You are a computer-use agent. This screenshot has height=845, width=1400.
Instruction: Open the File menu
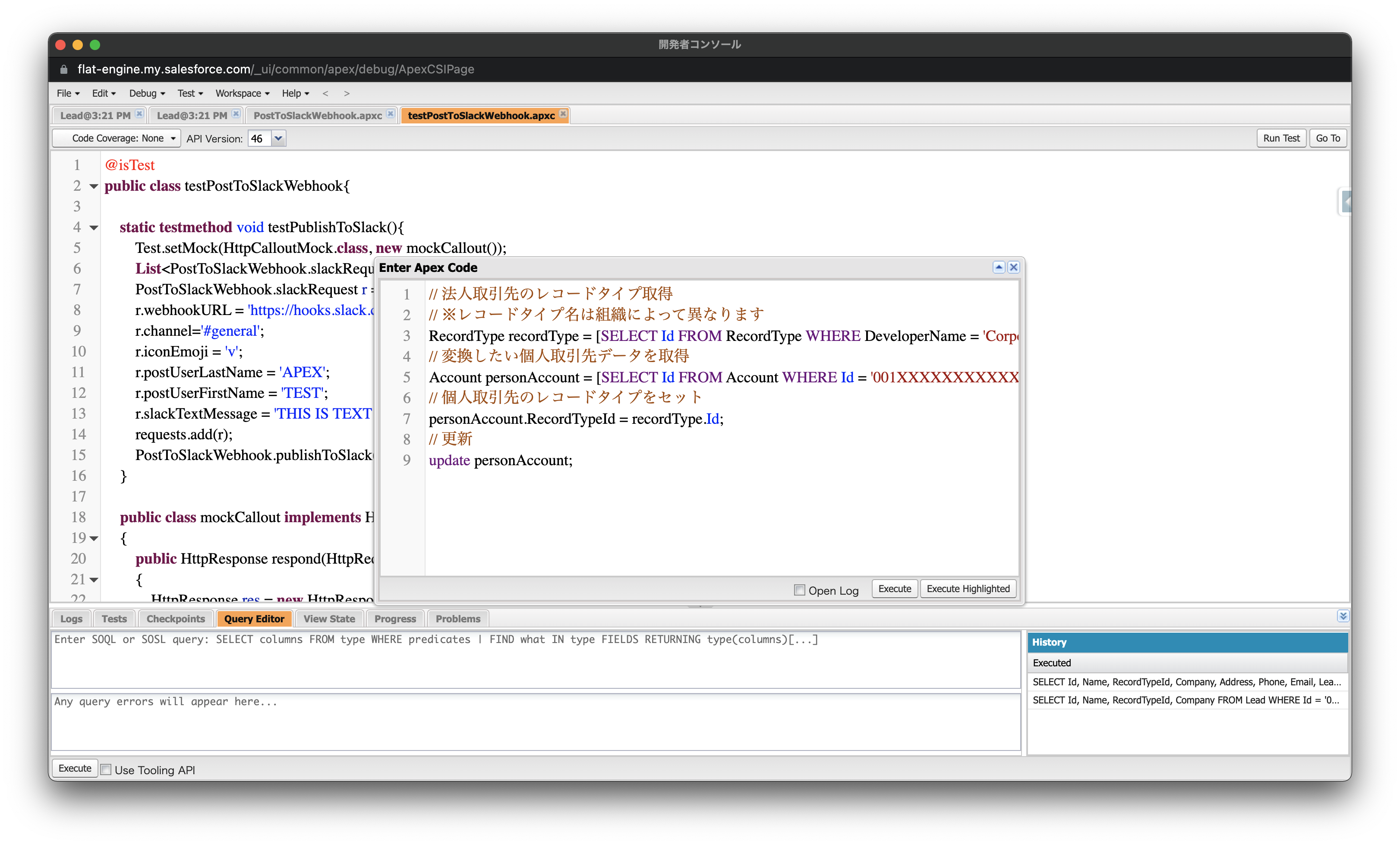68,93
